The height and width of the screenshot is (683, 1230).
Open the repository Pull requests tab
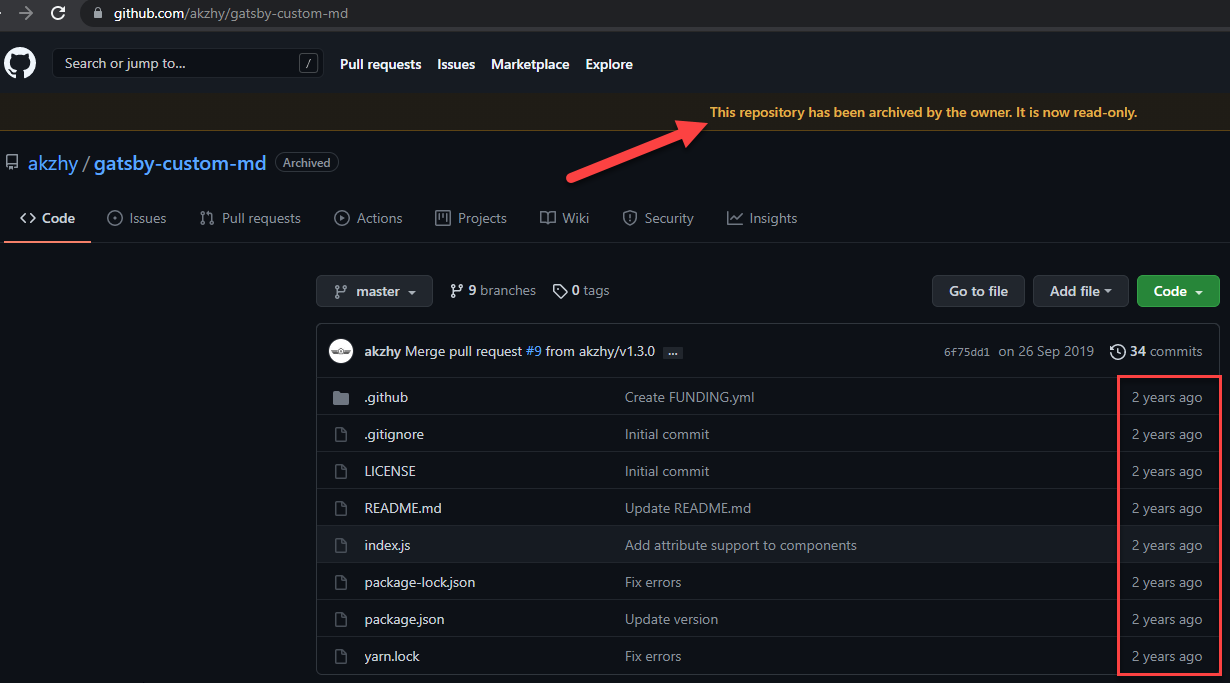coord(250,218)
